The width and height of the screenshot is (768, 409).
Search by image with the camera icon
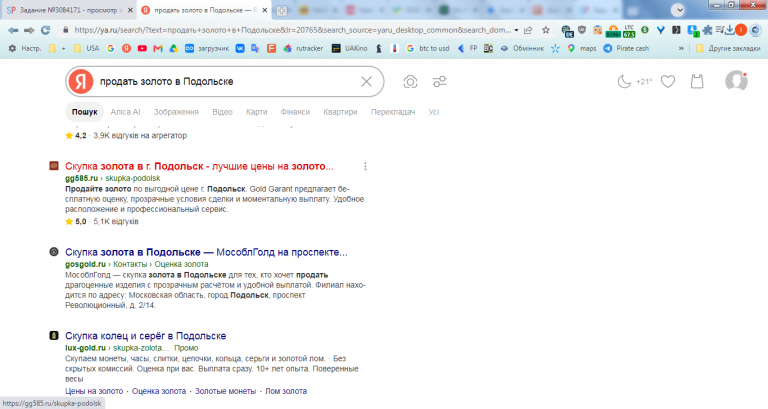[410, 82]
